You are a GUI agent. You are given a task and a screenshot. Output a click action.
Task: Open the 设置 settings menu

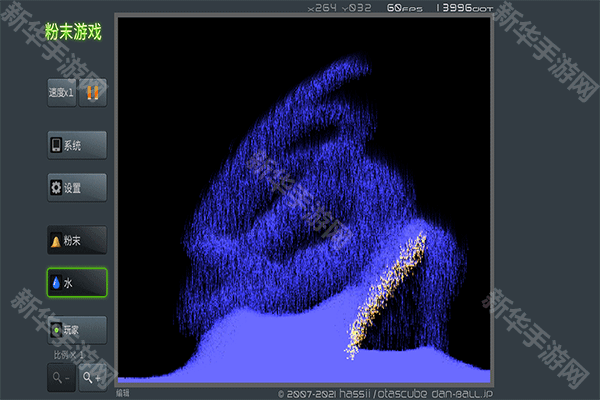coord(76,187)
